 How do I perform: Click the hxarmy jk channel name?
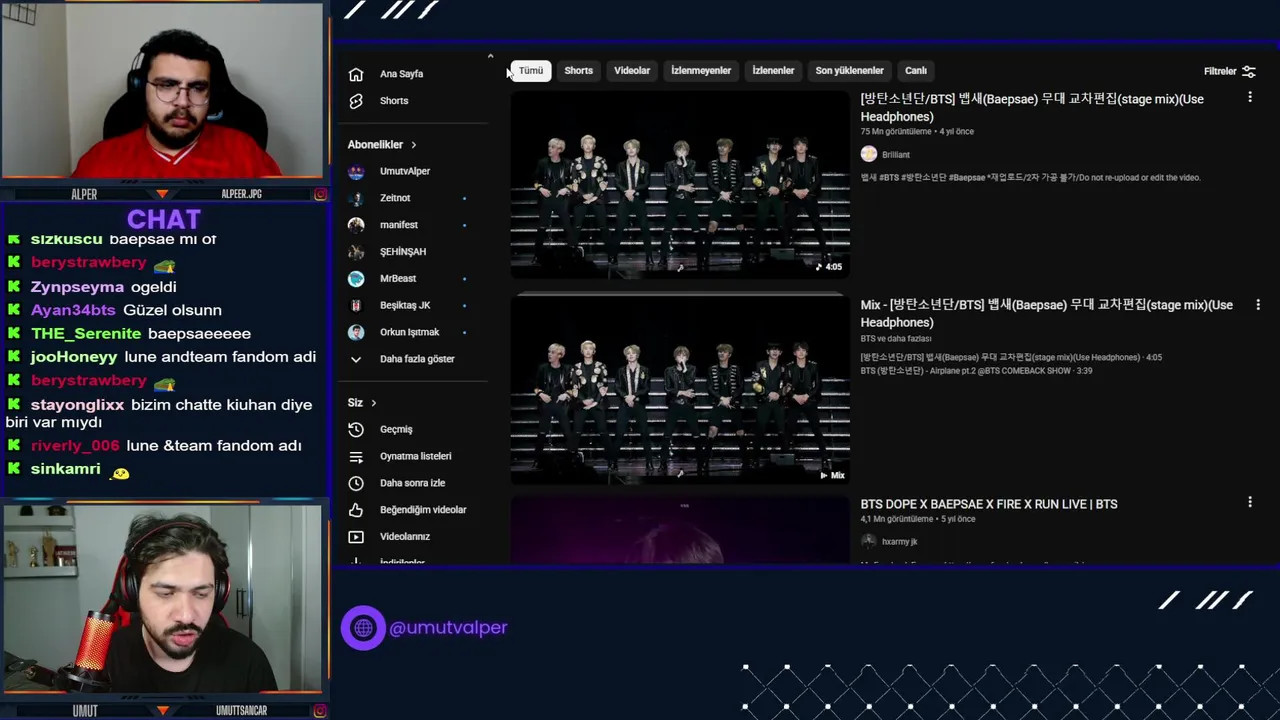point(900,542)
